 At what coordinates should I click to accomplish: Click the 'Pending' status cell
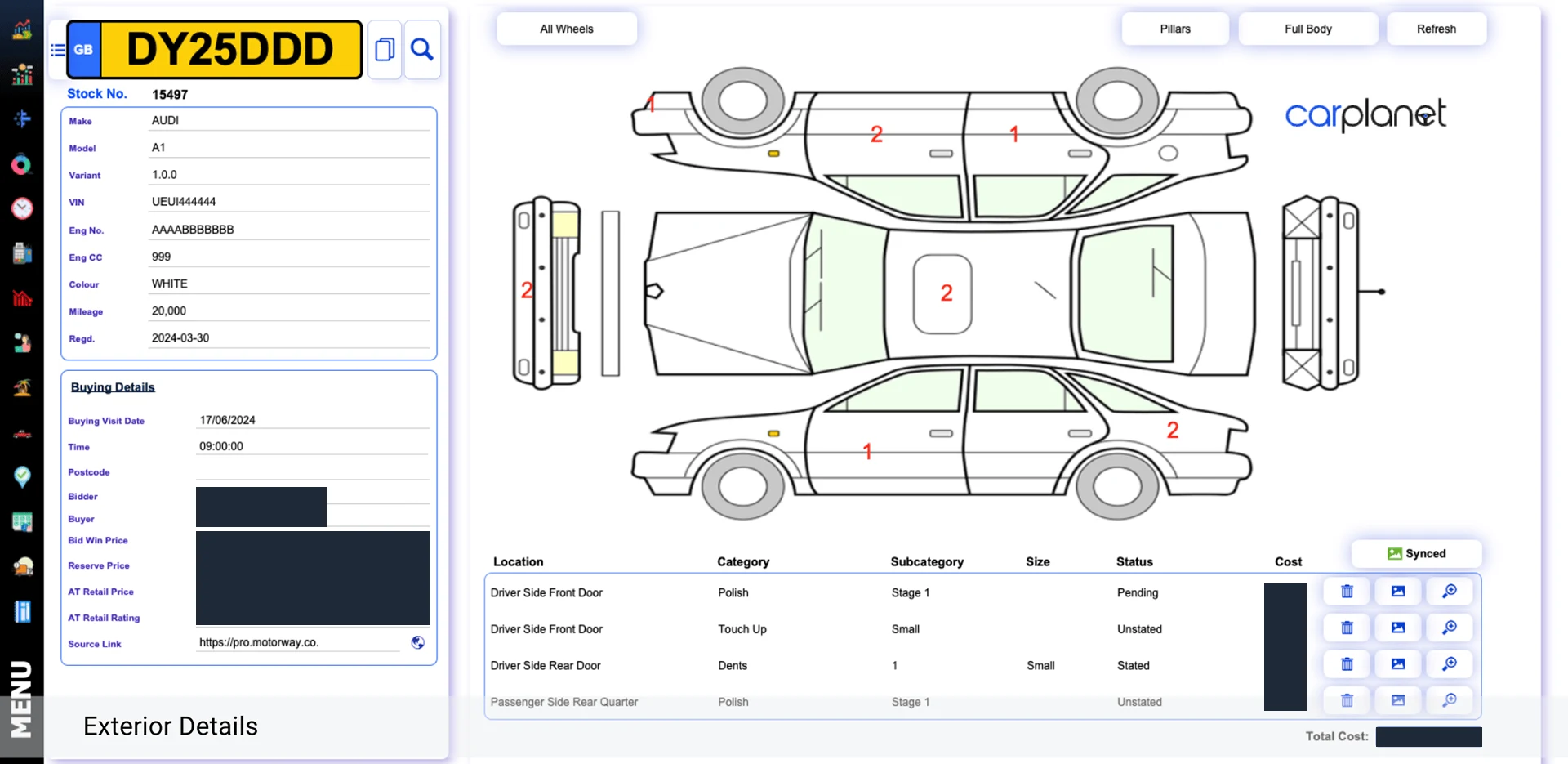pyautogui.click(x=1138, y=592)
